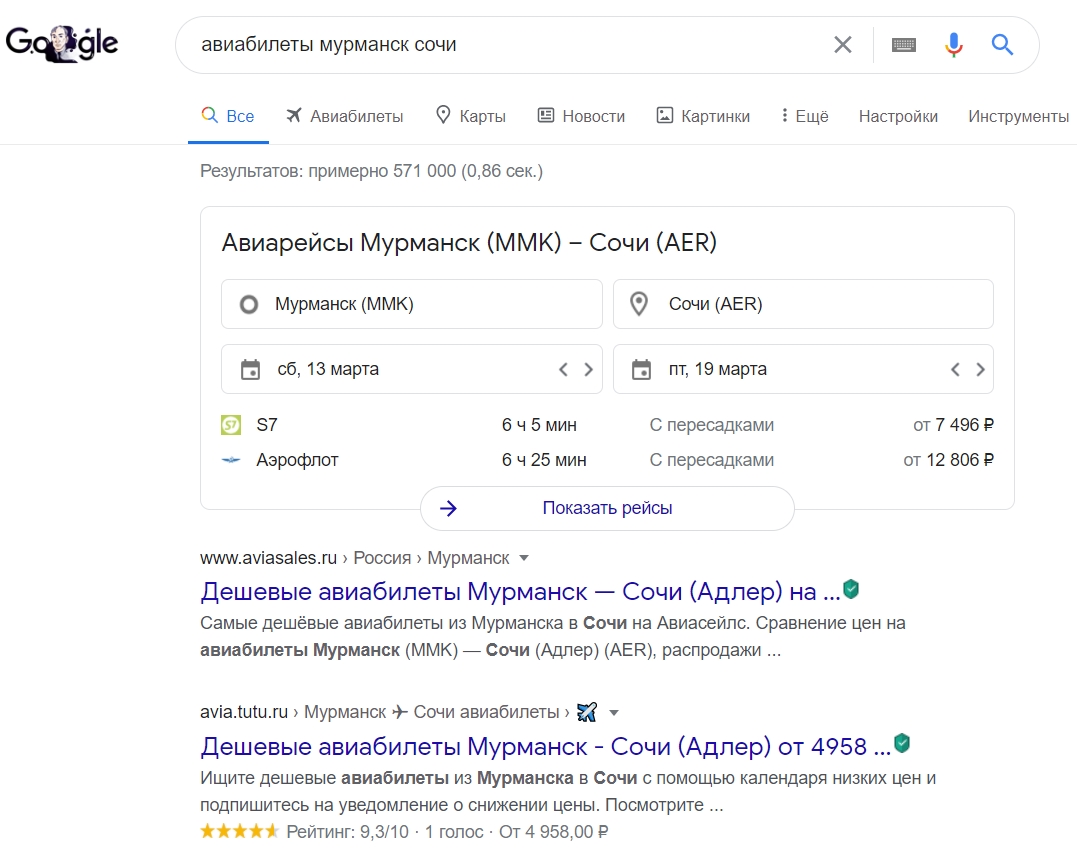
Task: Open the dropdown arrow beside avia.tutu.ru breadcrumb
Action: point(614,711)
